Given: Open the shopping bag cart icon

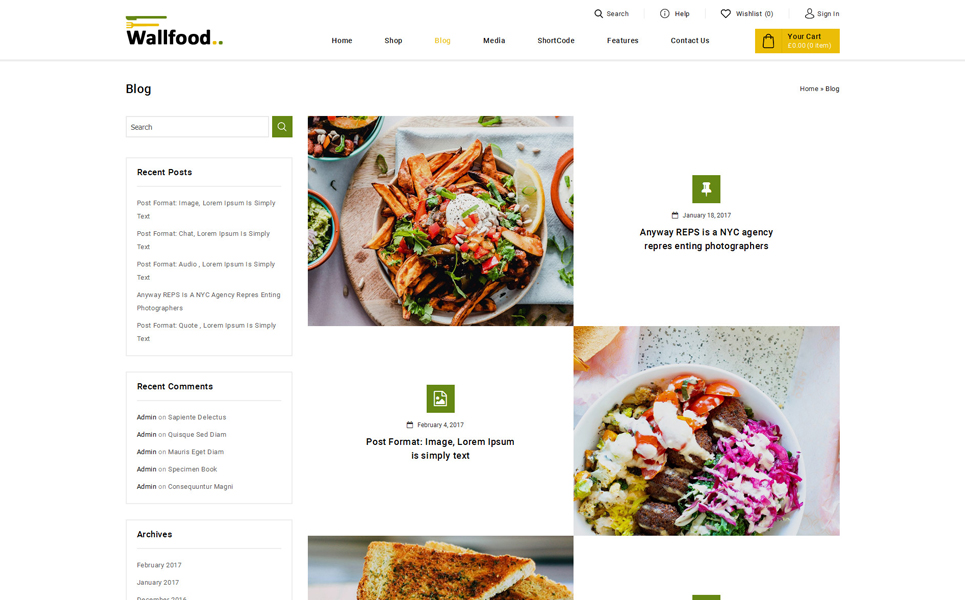Looking at the screenshot, I should point(768,41).
